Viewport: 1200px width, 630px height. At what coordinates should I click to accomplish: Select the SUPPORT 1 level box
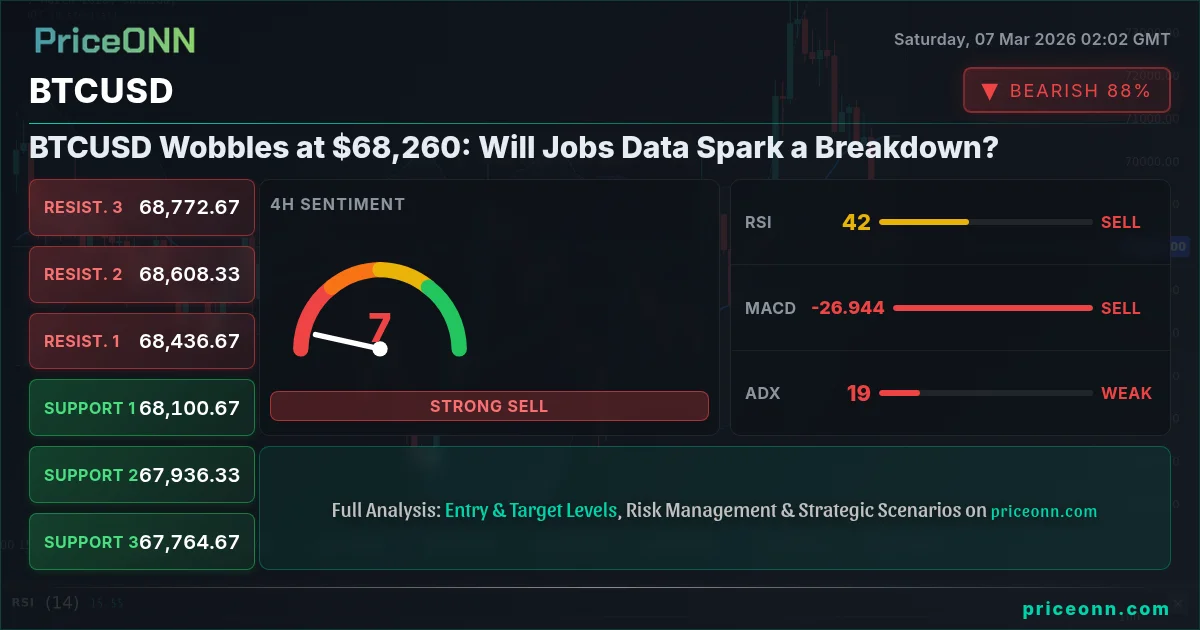tap(142, 408)
